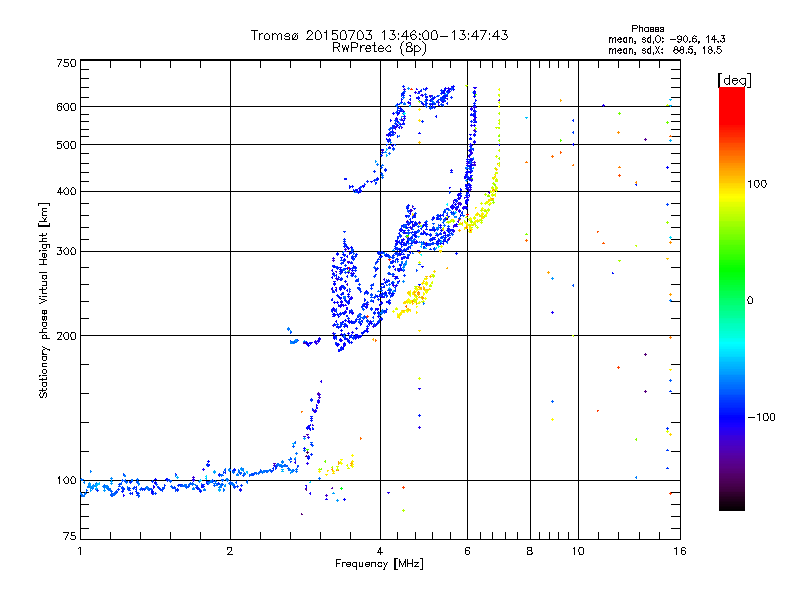Viewport: 800px width, 600px height.
Task: Click the y-axis tick label '75'
Action: [x=70, y=536]
